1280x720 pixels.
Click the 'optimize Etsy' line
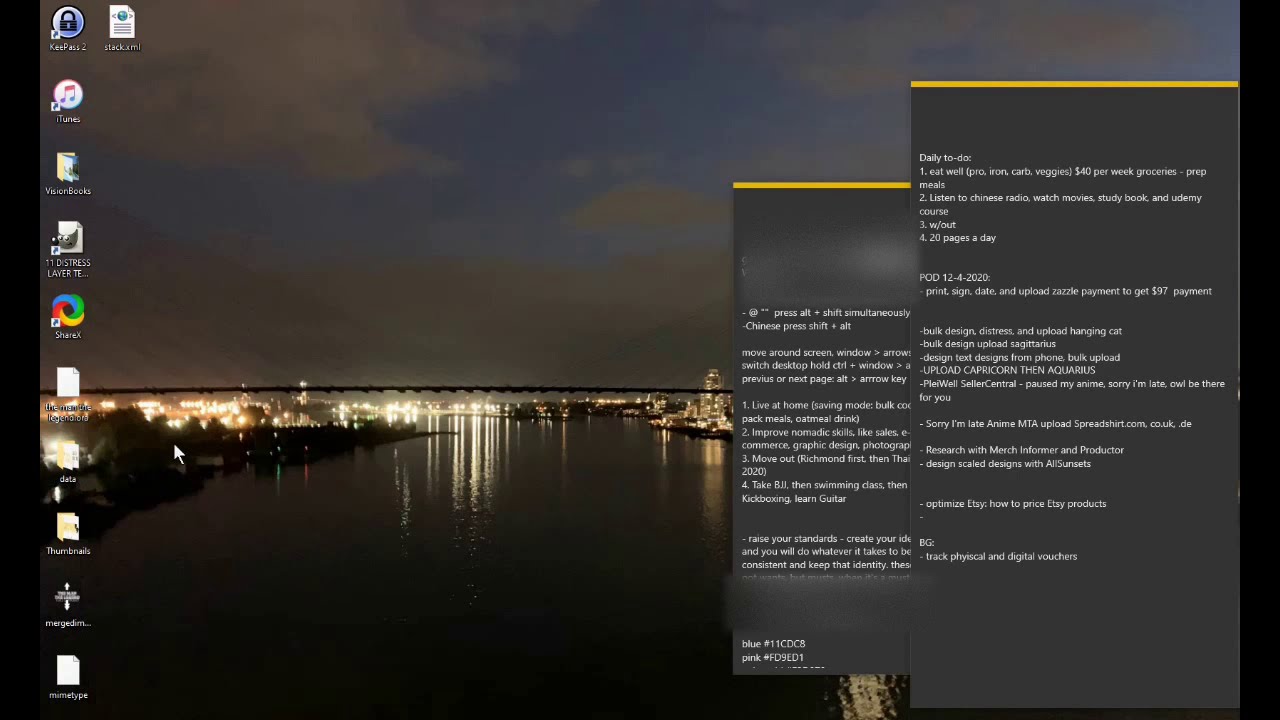point(1013,504)
